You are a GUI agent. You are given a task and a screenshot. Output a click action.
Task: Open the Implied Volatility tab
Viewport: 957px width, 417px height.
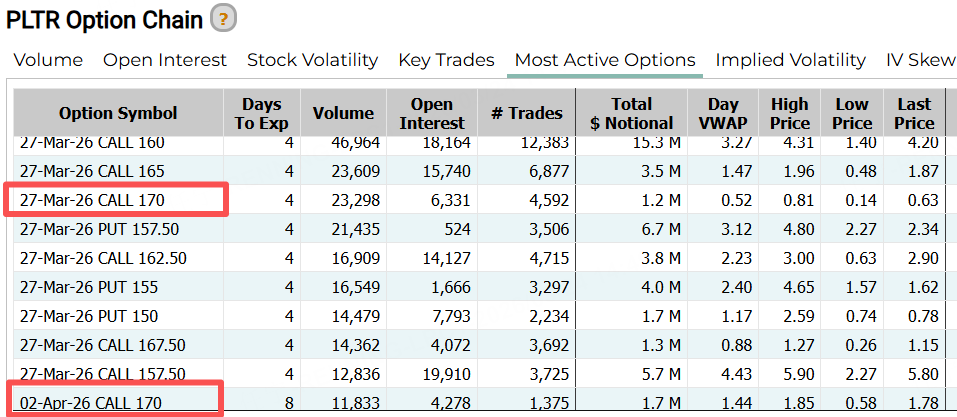[790, 60]
